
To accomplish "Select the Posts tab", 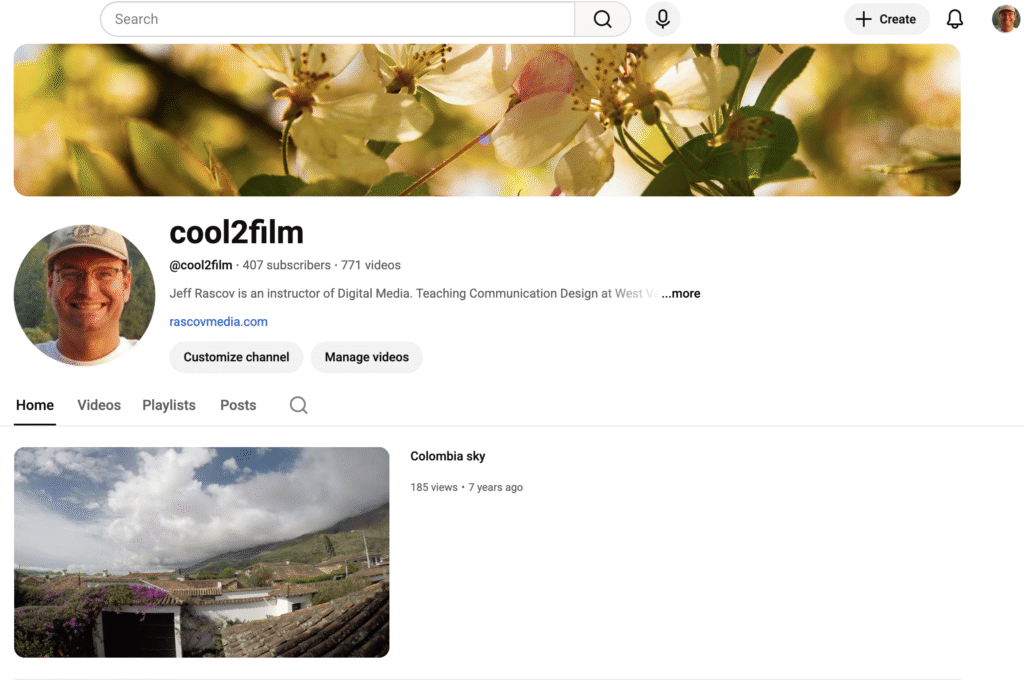I will tap(238, 405).
